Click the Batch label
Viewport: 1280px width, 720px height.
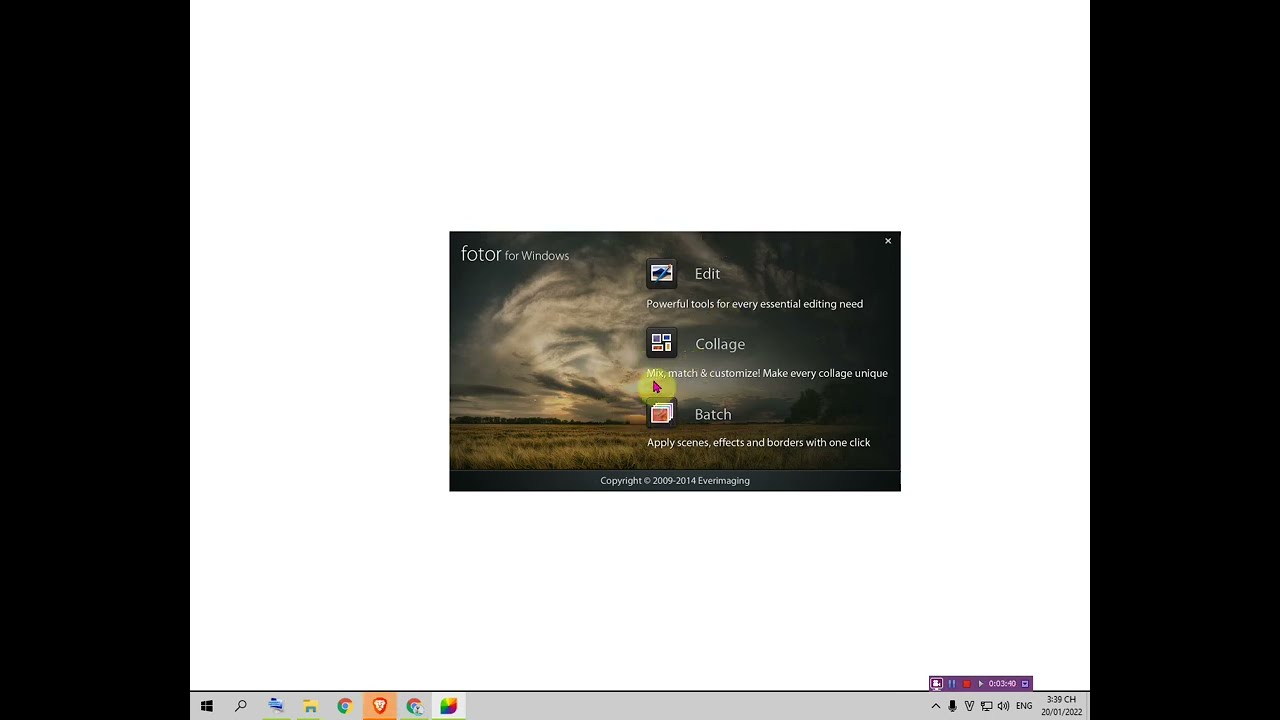coord(713,414)
